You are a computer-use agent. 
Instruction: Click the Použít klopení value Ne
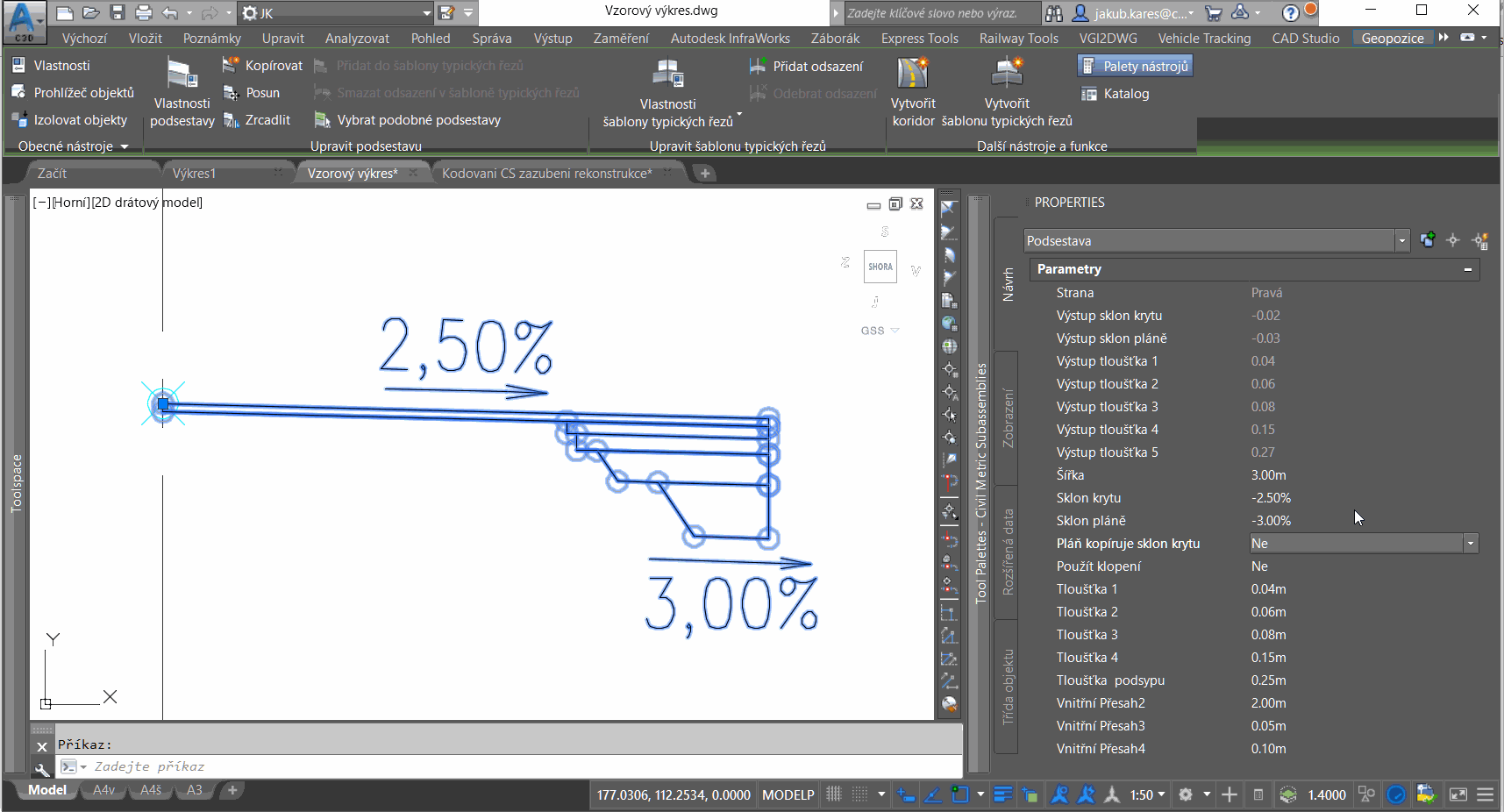(x=1259, y=566)
